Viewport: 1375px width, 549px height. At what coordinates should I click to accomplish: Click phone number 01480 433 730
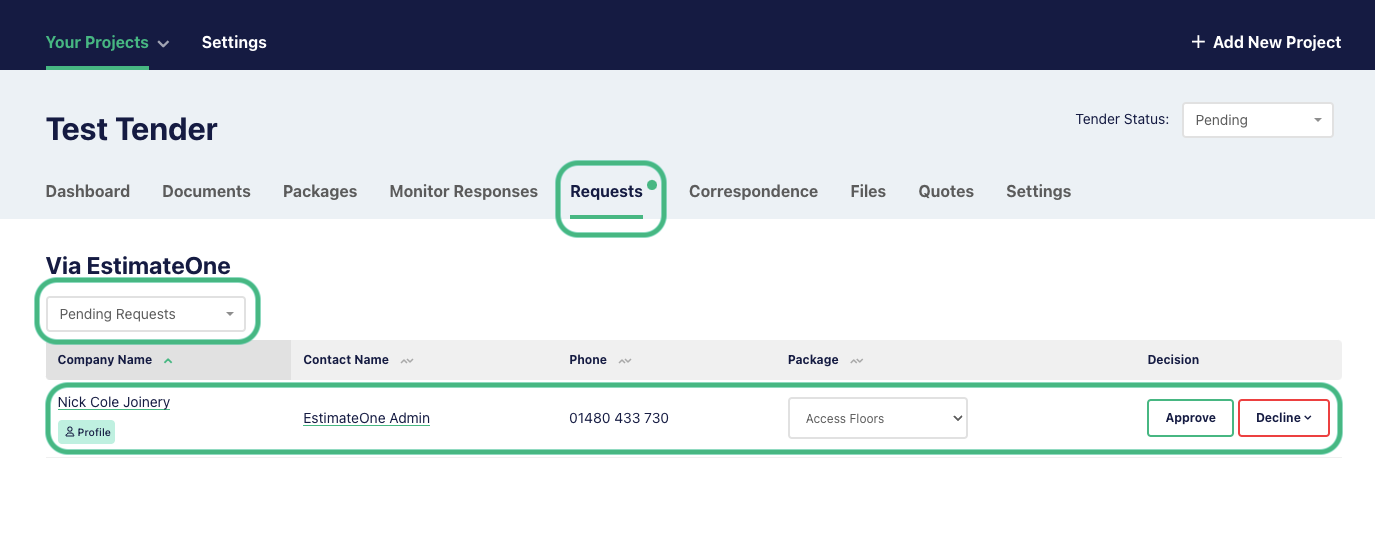(x=619, y=418)
